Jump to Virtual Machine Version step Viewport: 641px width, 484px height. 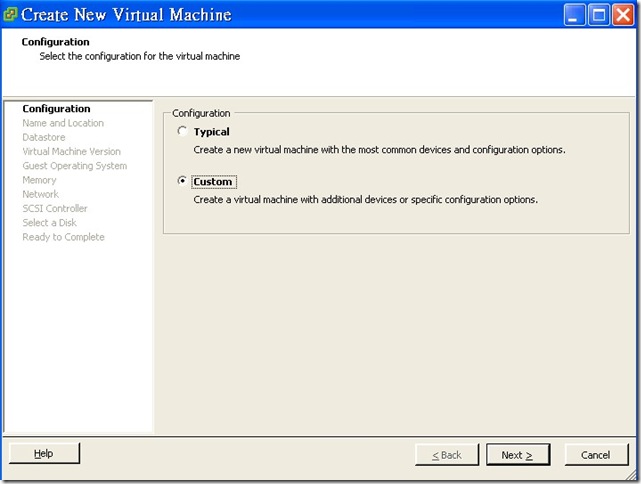click(x=71, y=152)
